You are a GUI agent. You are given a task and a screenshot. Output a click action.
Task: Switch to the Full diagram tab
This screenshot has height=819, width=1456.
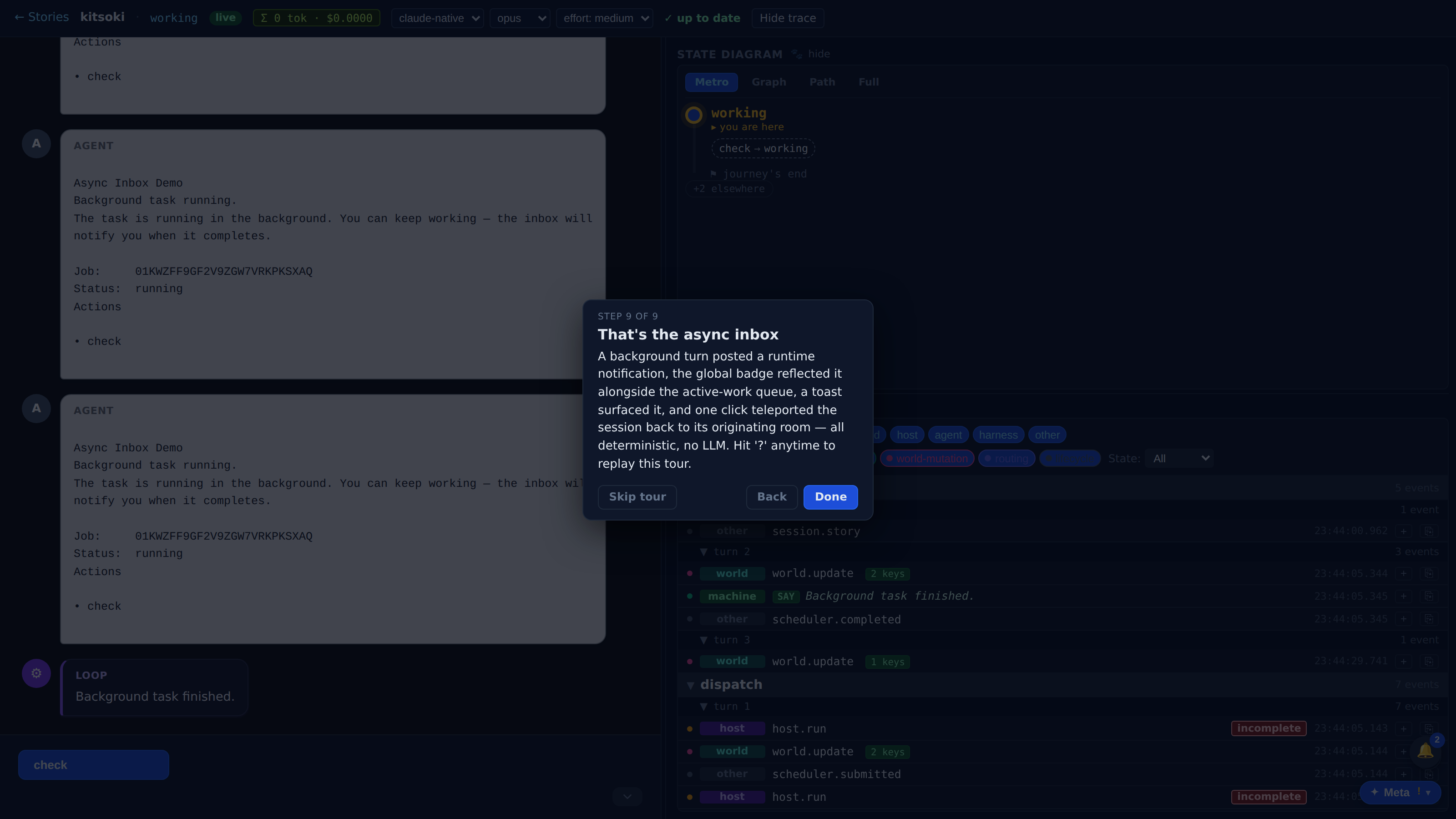tap(868, 82)
